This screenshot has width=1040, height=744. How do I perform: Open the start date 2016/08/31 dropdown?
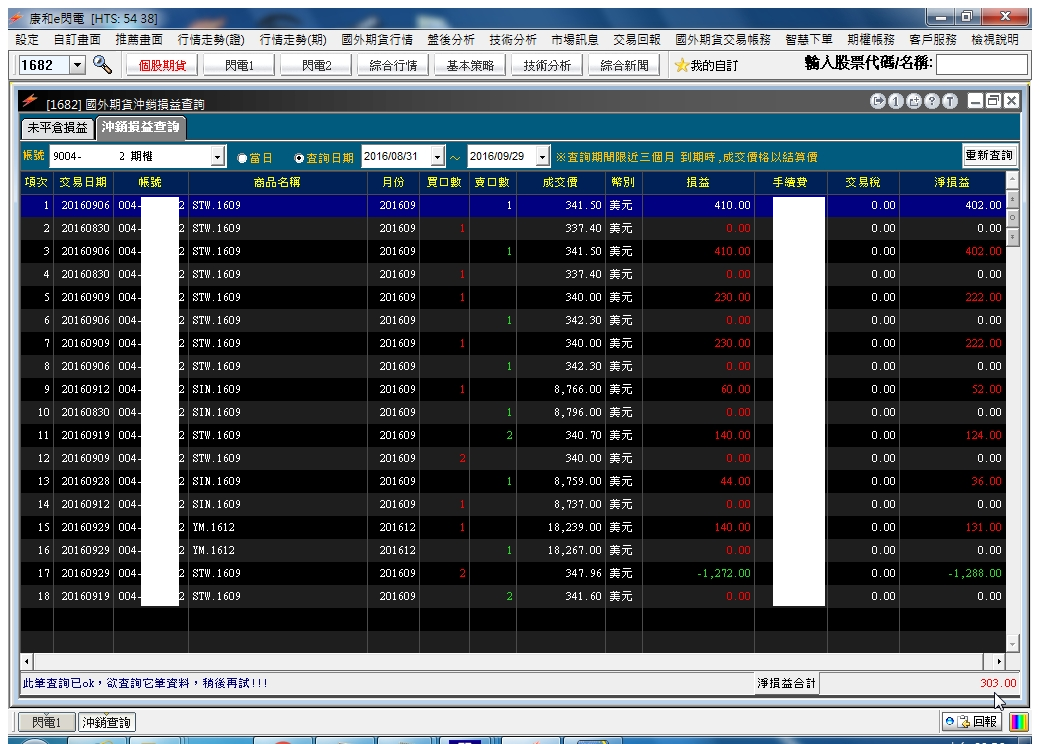pyautogui.click(x=438, y=156)
